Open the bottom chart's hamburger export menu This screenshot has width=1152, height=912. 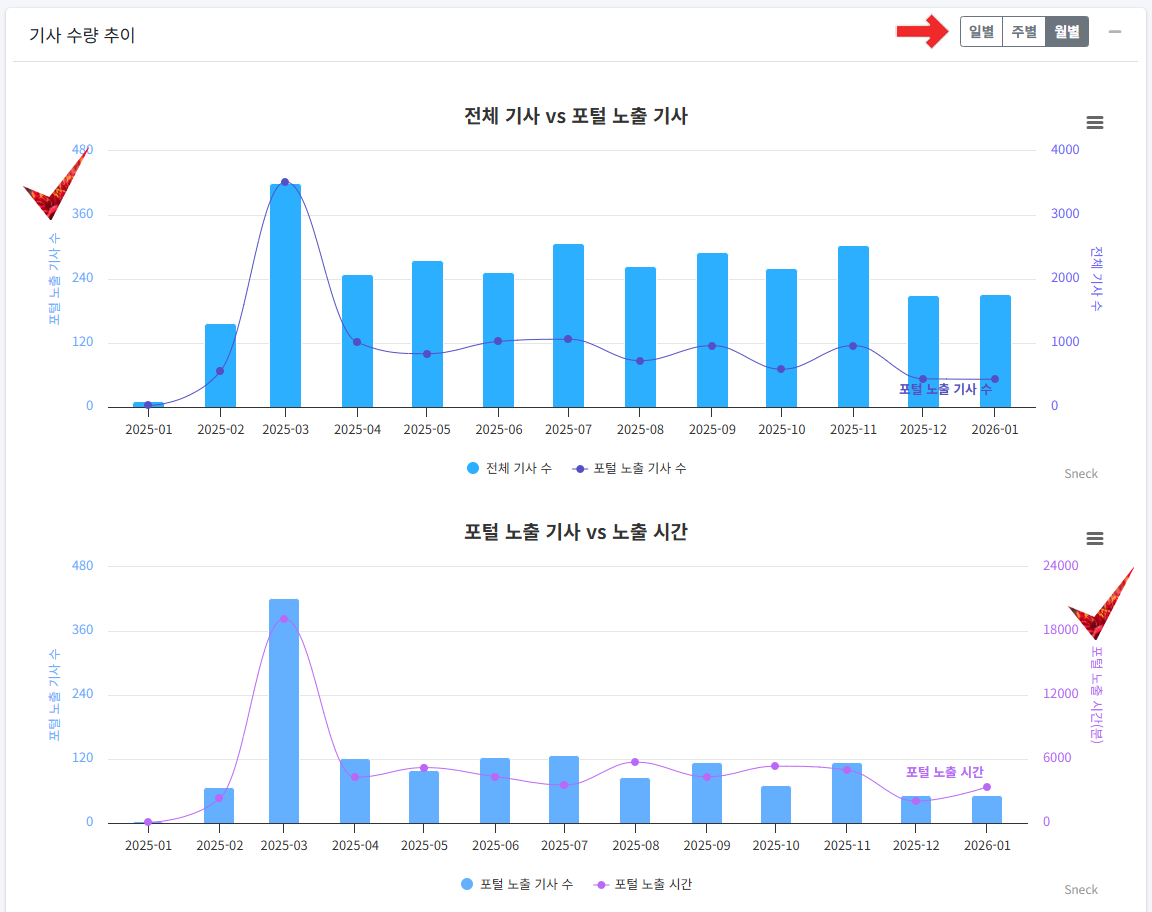[x=1094, y=538]
